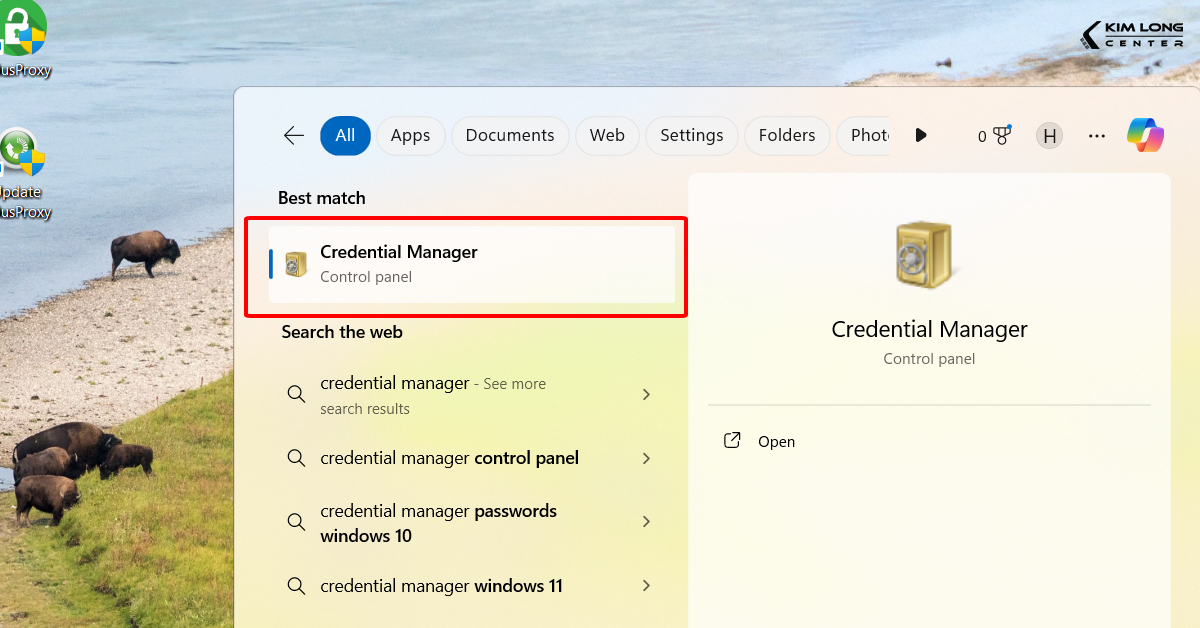This screenshot has height=628, width=1200.
Task: Click the arrow to reveal more filter tabs
Action: [x=920, y=135]
